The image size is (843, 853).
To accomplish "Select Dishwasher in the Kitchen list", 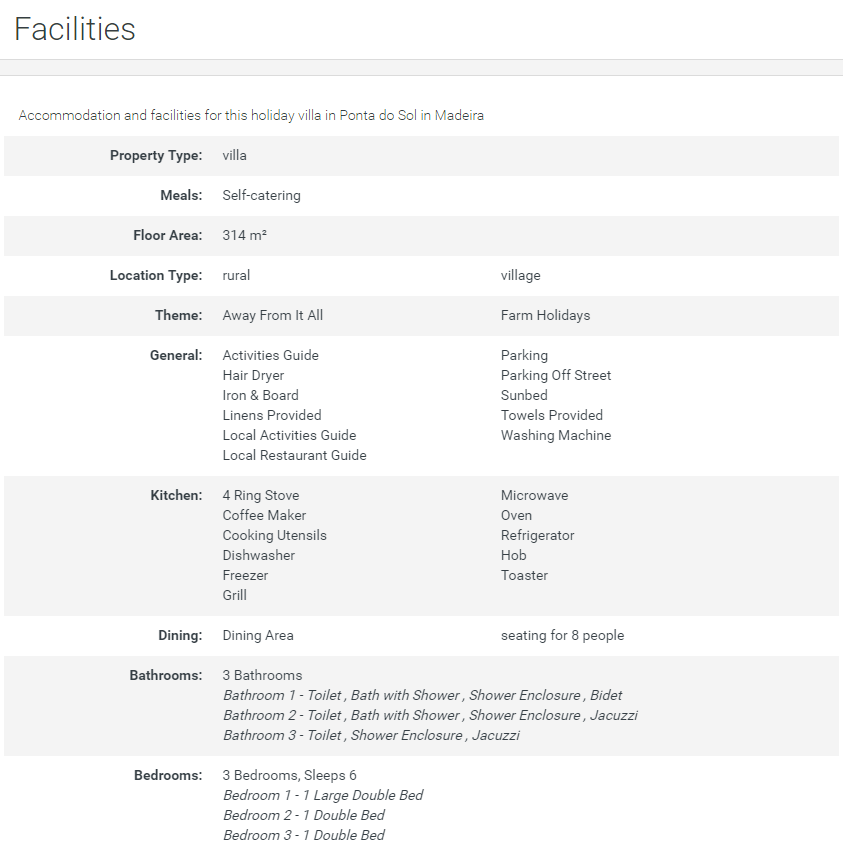I will (258, 555).
